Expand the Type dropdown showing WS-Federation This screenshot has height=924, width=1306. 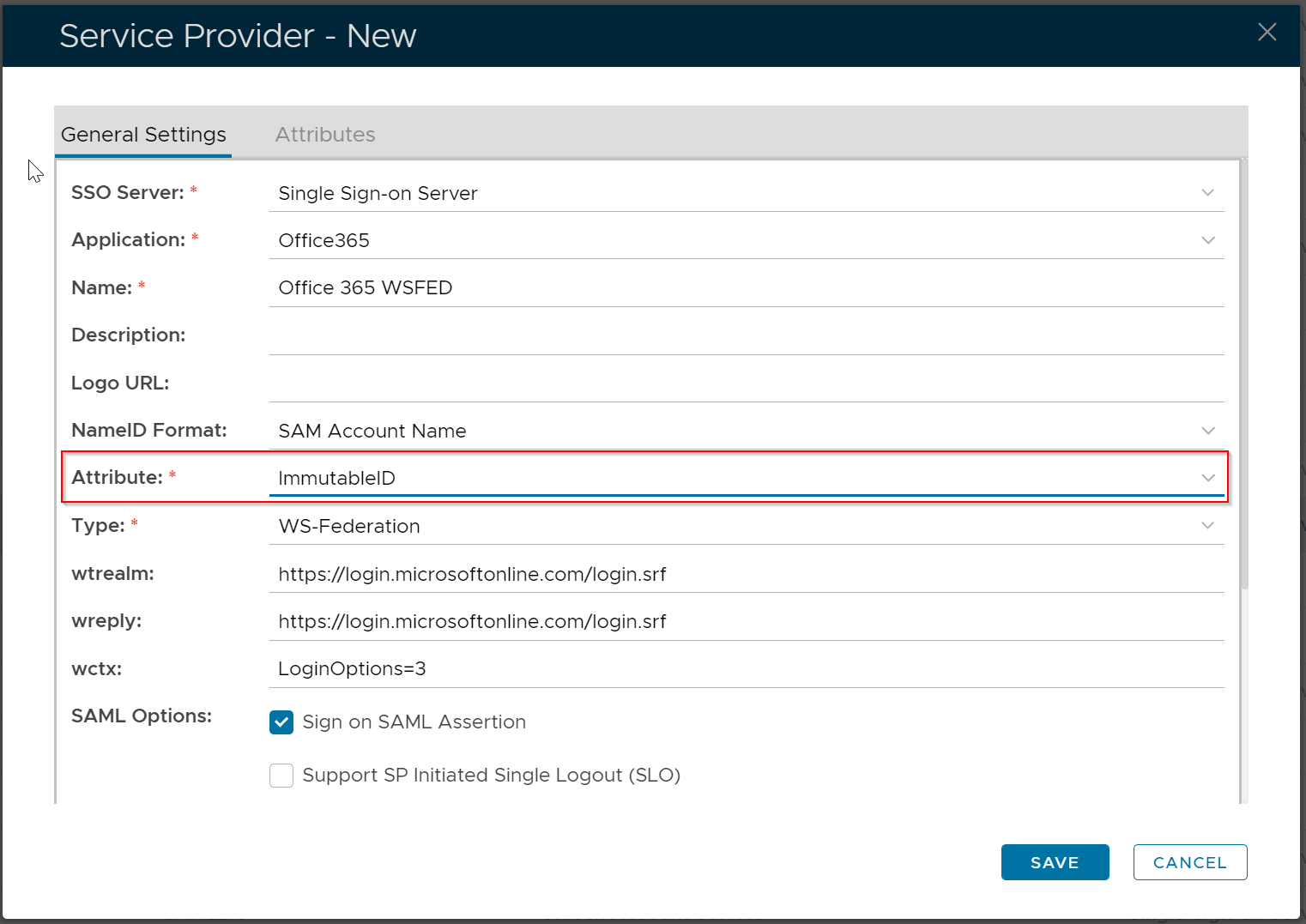[x=1207, y=526]
